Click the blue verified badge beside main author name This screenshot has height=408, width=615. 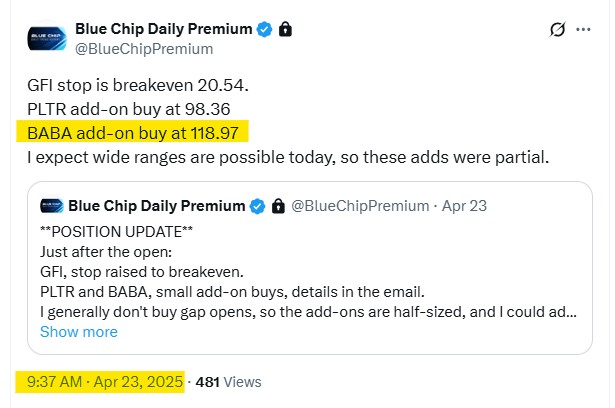(x=264, y=29)
